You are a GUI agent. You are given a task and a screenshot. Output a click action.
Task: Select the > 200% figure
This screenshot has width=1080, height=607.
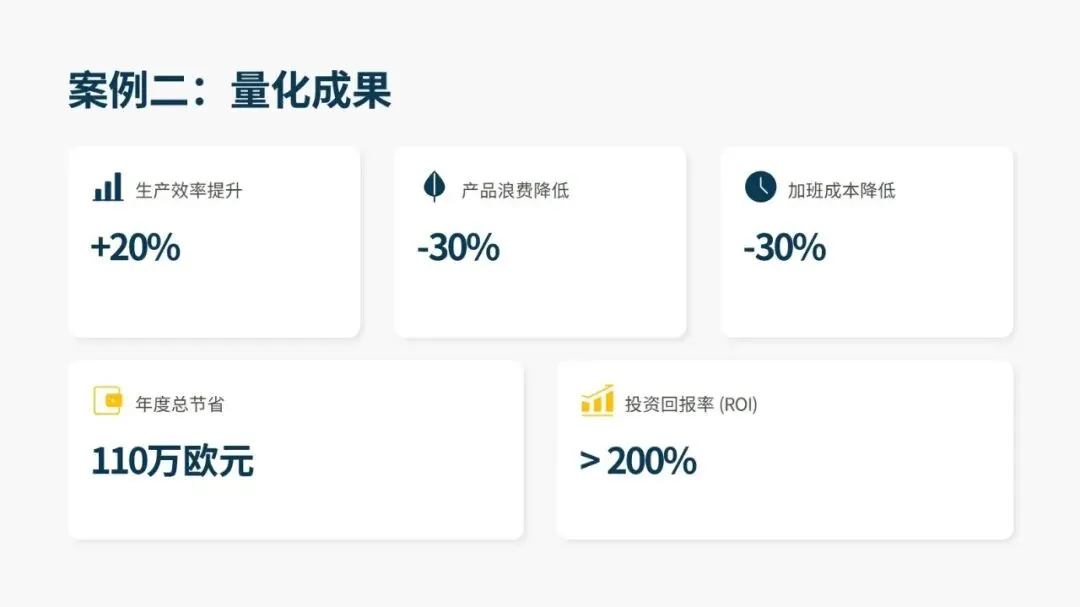click(x=638, y=461)
